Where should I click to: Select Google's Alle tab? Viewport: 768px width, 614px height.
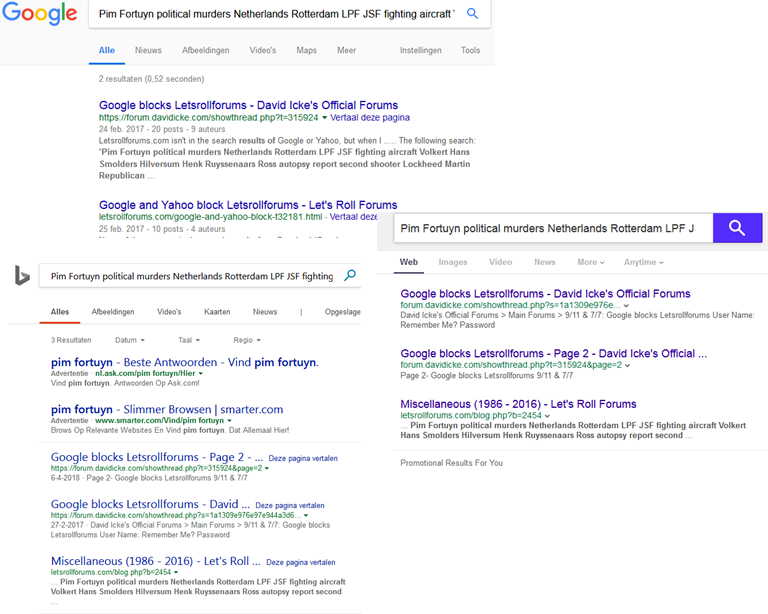[x=107, y=50]
